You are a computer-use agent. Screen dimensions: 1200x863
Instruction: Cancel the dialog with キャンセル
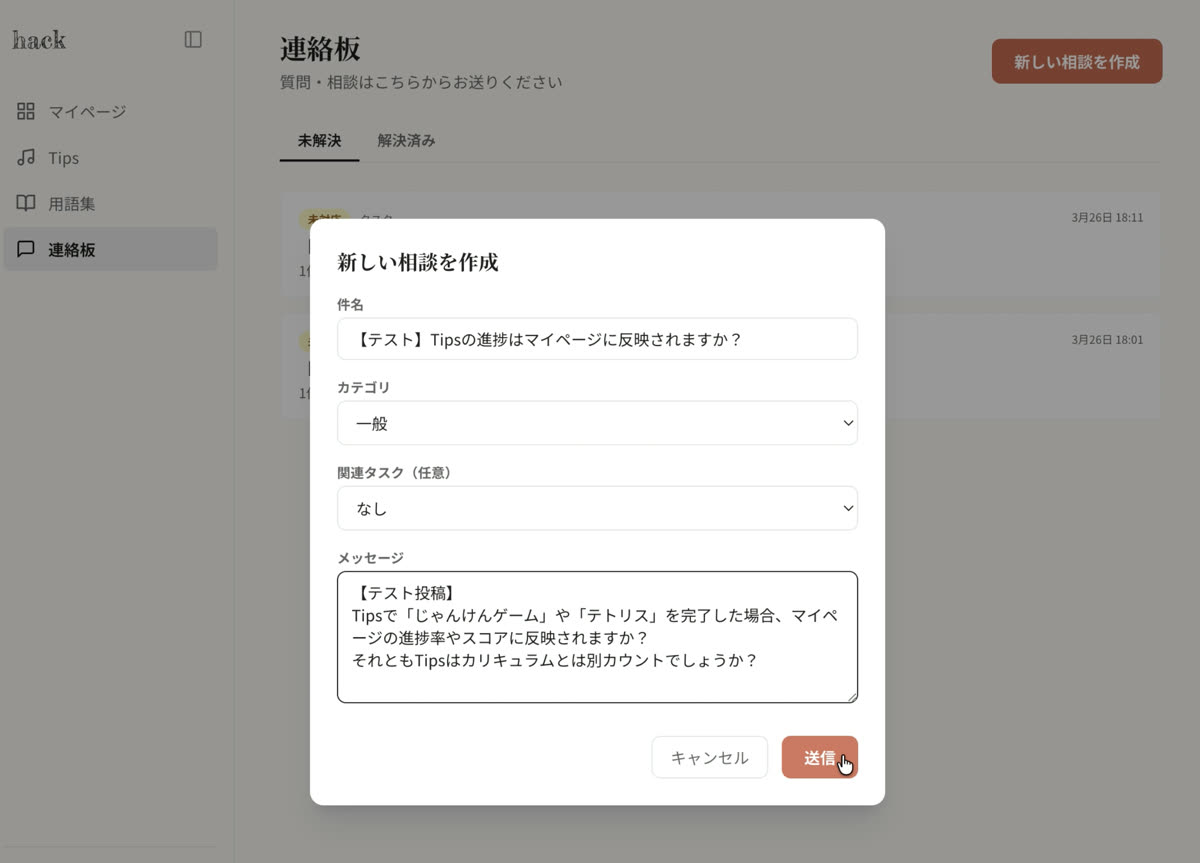click(x=709, y=757)
